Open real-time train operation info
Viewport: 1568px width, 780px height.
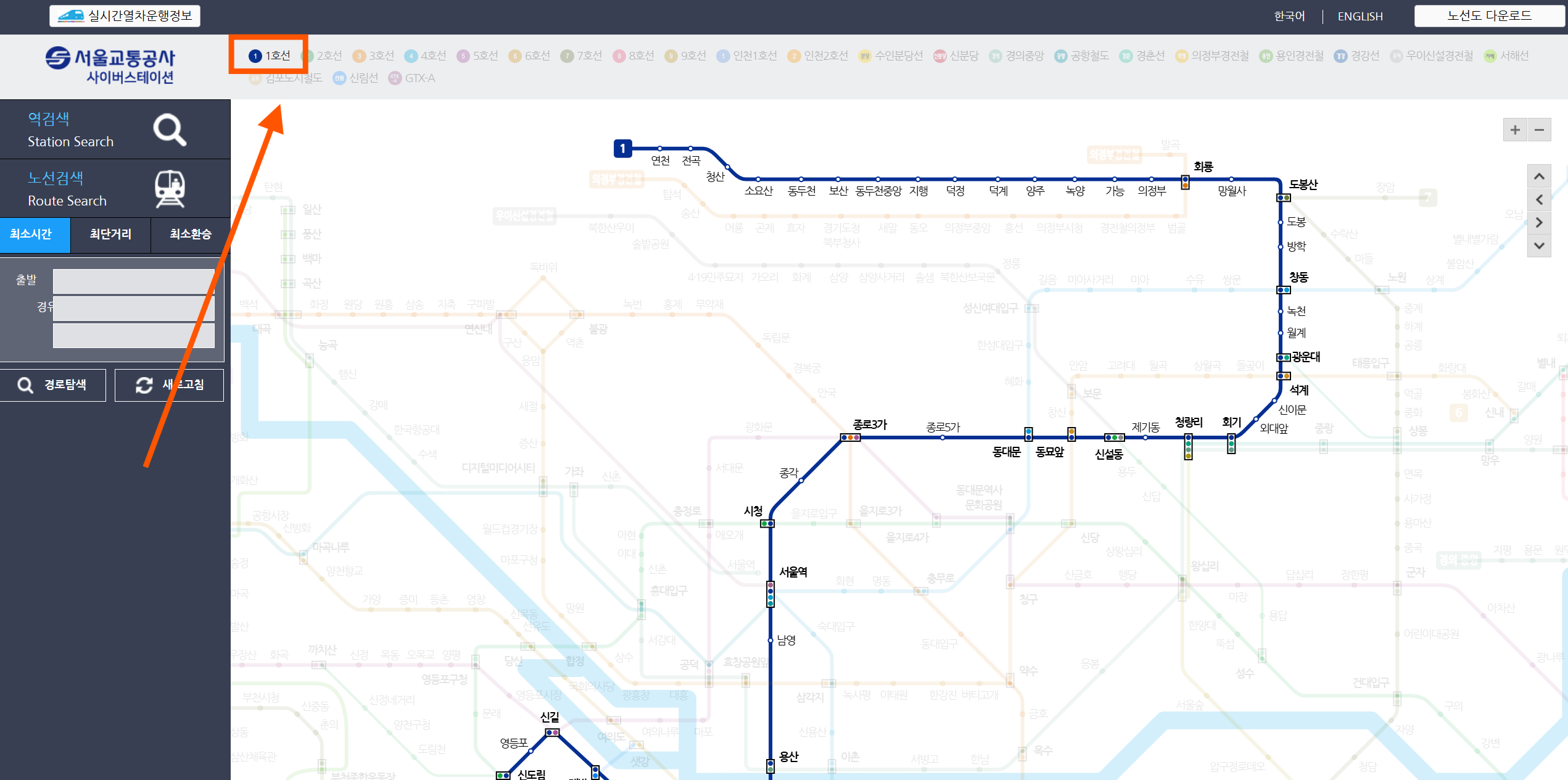pos(125,15)
